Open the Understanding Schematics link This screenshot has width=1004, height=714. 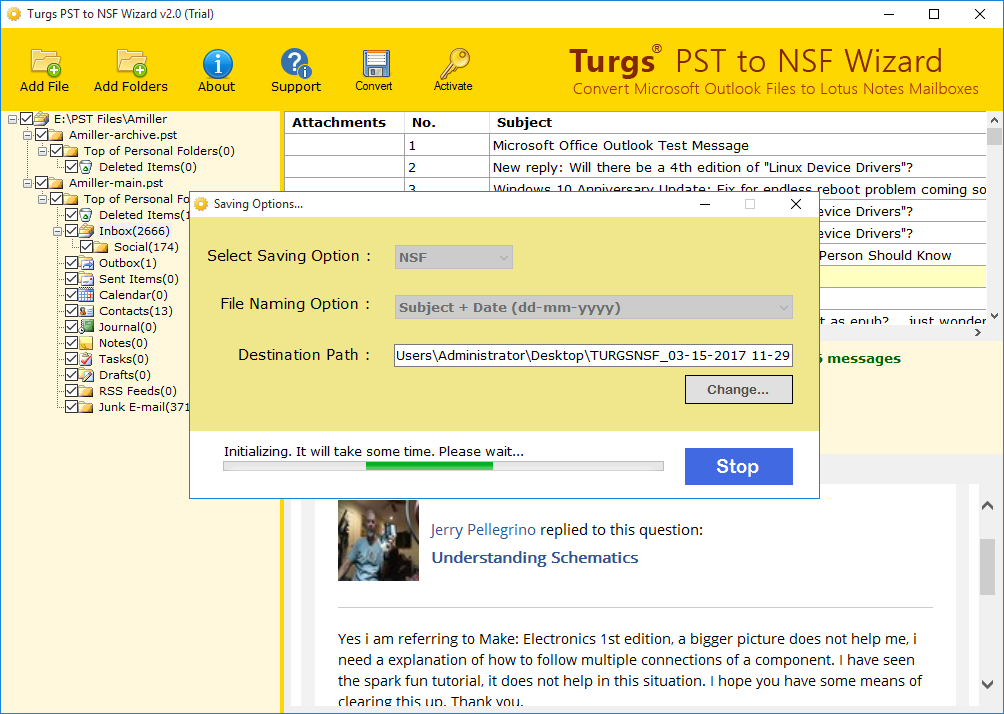(x=535, y=558)
